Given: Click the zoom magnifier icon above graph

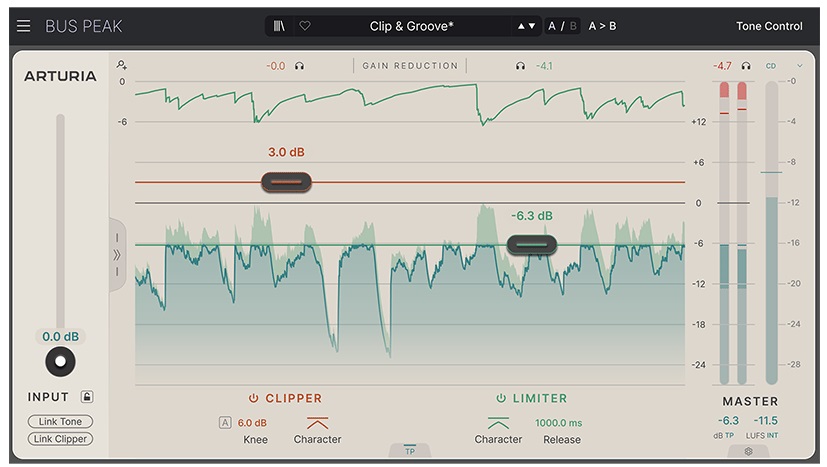Looking at the screenshot, I should click(122, 65).
